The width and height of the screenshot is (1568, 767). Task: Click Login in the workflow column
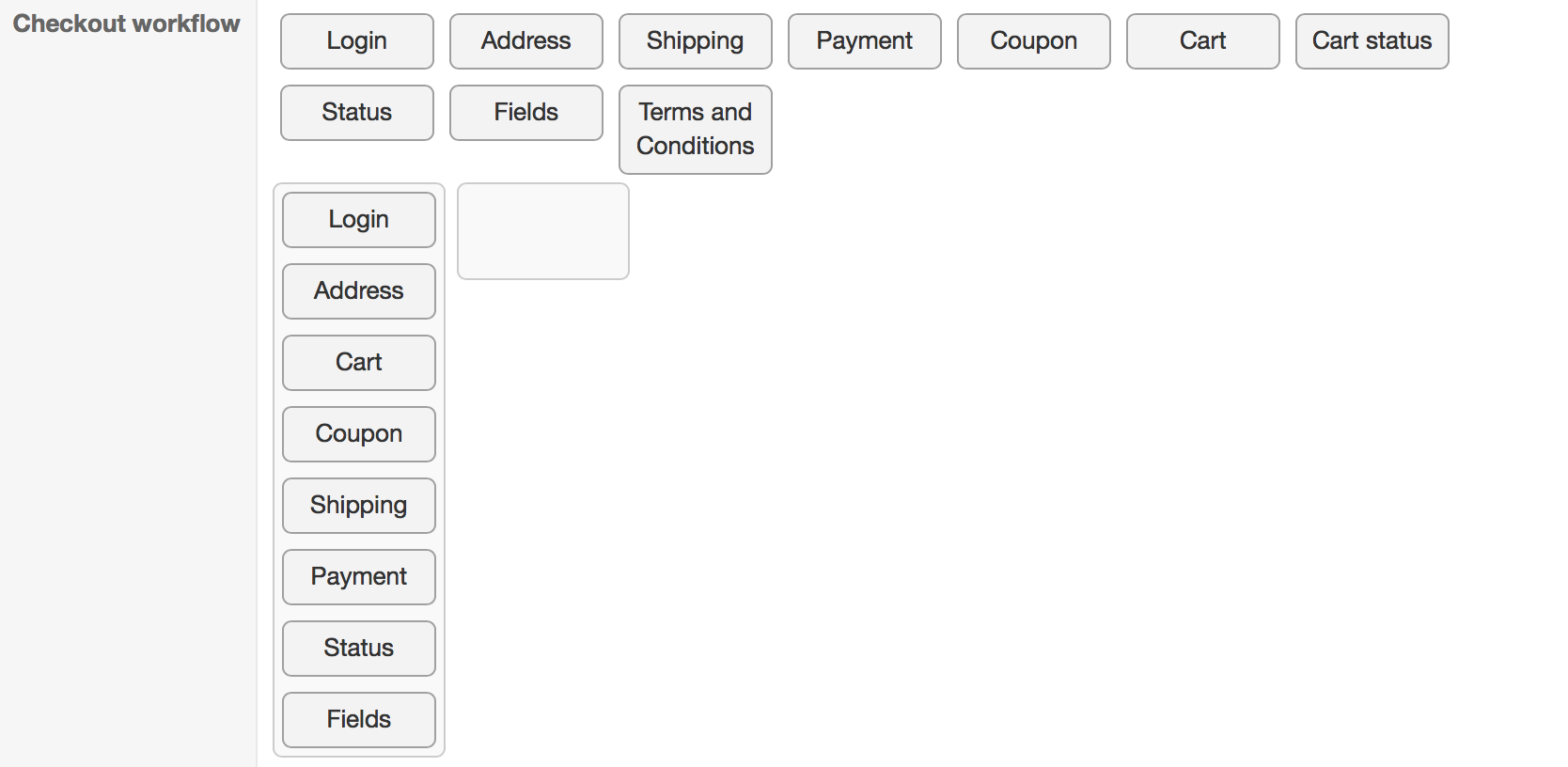[359, 220]
